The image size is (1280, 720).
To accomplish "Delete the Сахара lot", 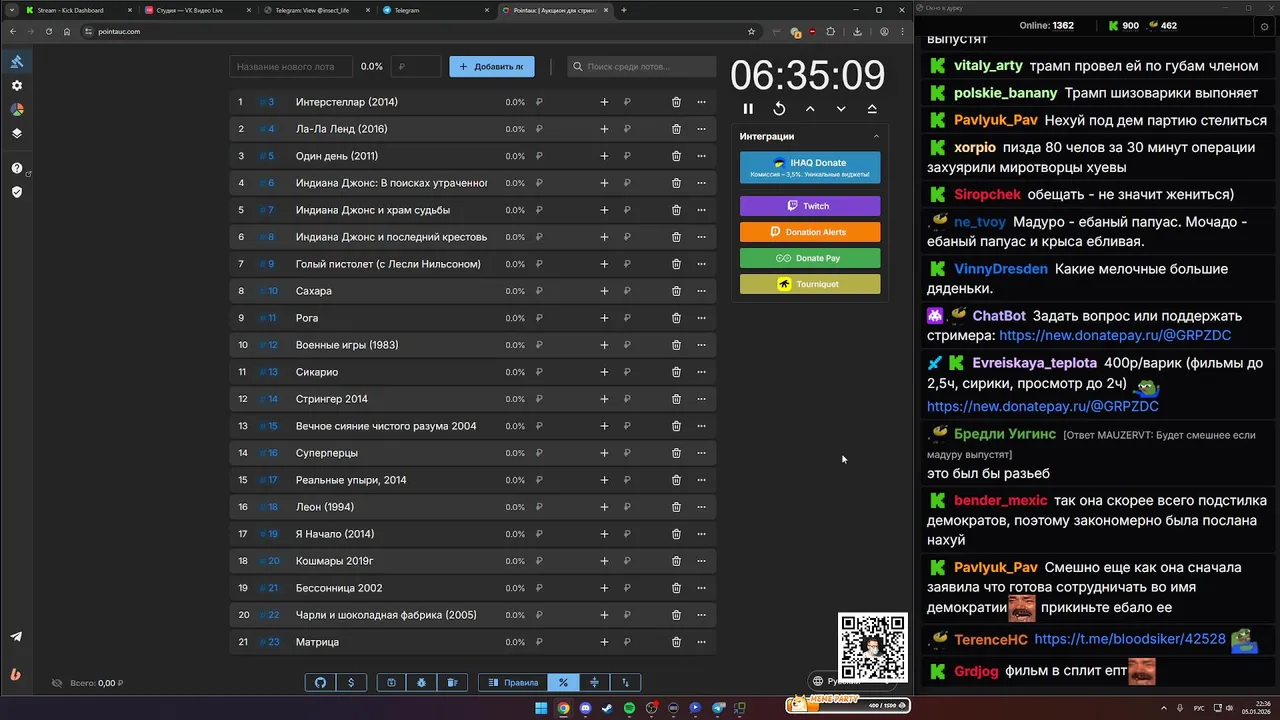I will [676, 291].
